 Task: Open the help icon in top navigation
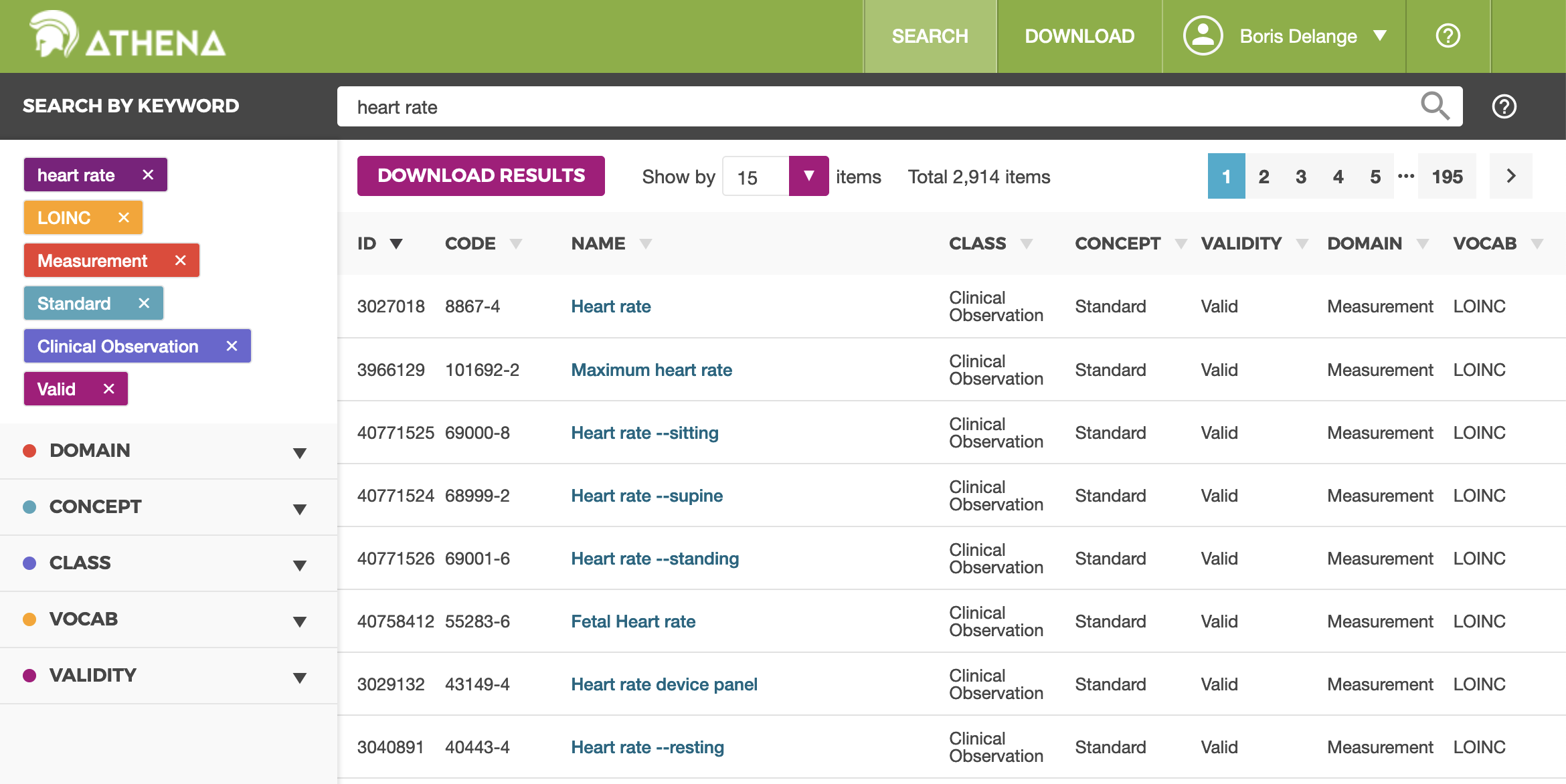click(x=1448, y=36)
